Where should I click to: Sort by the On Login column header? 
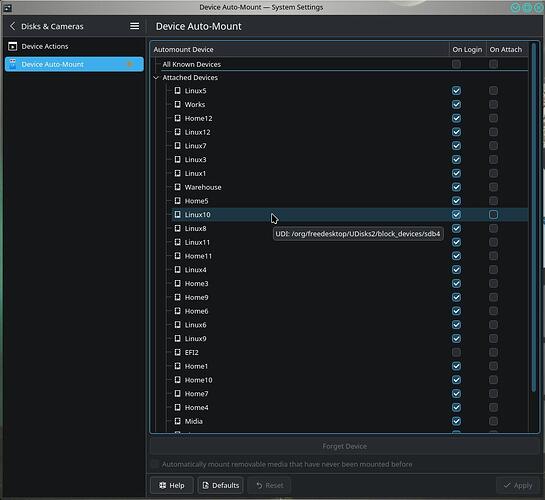pos(467,50)
